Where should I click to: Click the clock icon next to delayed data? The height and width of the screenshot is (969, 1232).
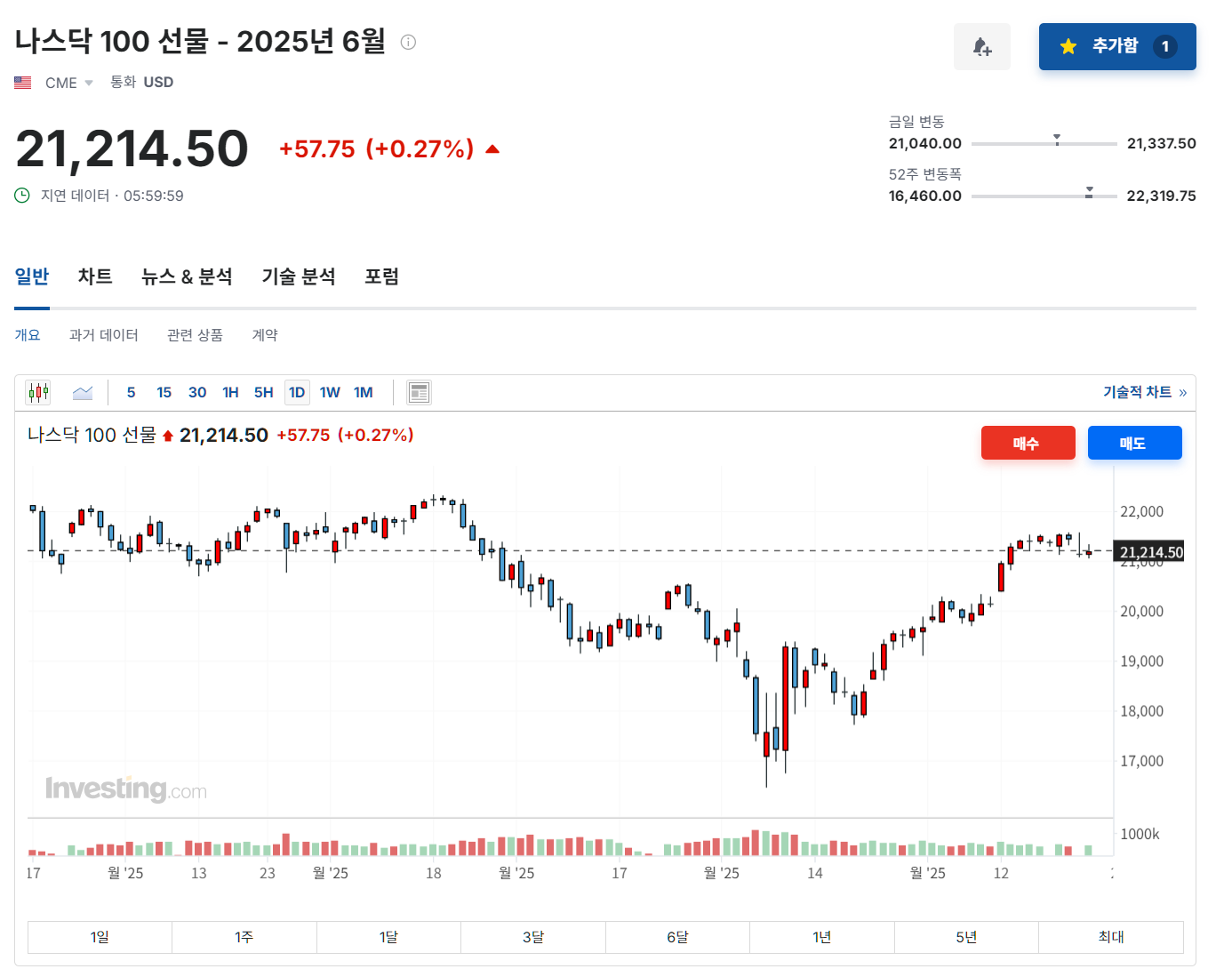[21, 195]
